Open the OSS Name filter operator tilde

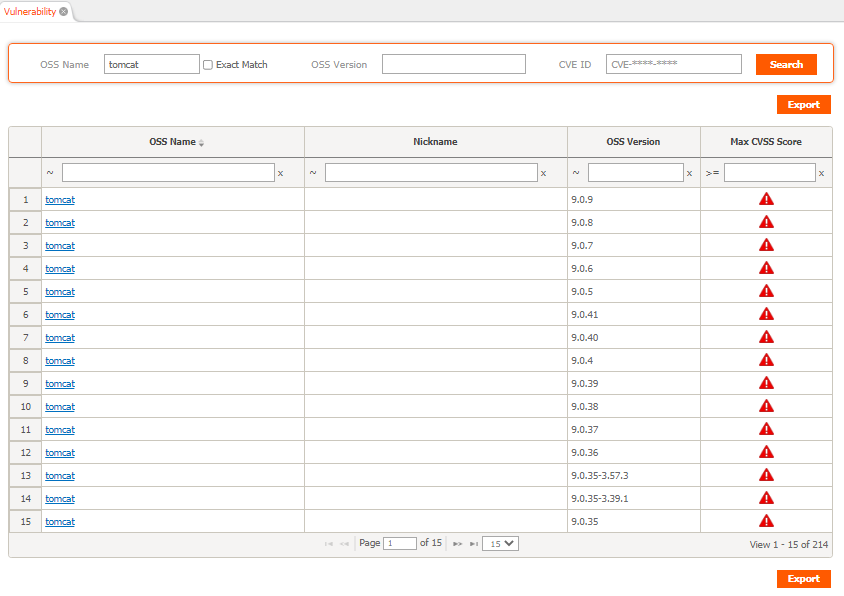50,173
